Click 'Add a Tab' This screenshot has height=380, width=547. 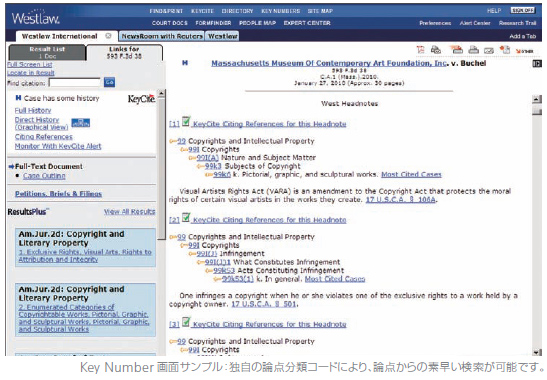click(523, 36)
